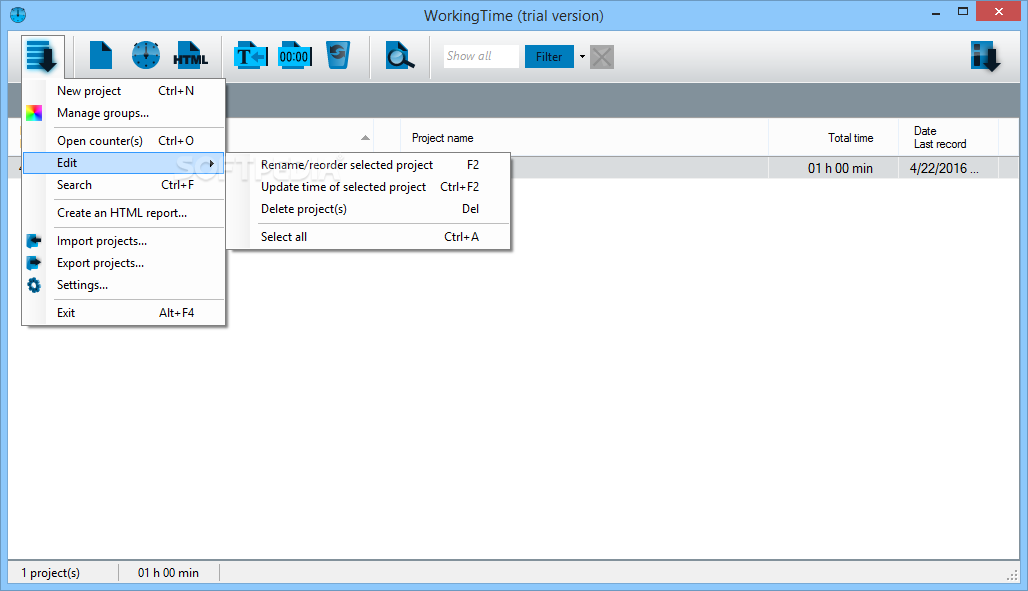Click the Filter button

tap(549, 56)
